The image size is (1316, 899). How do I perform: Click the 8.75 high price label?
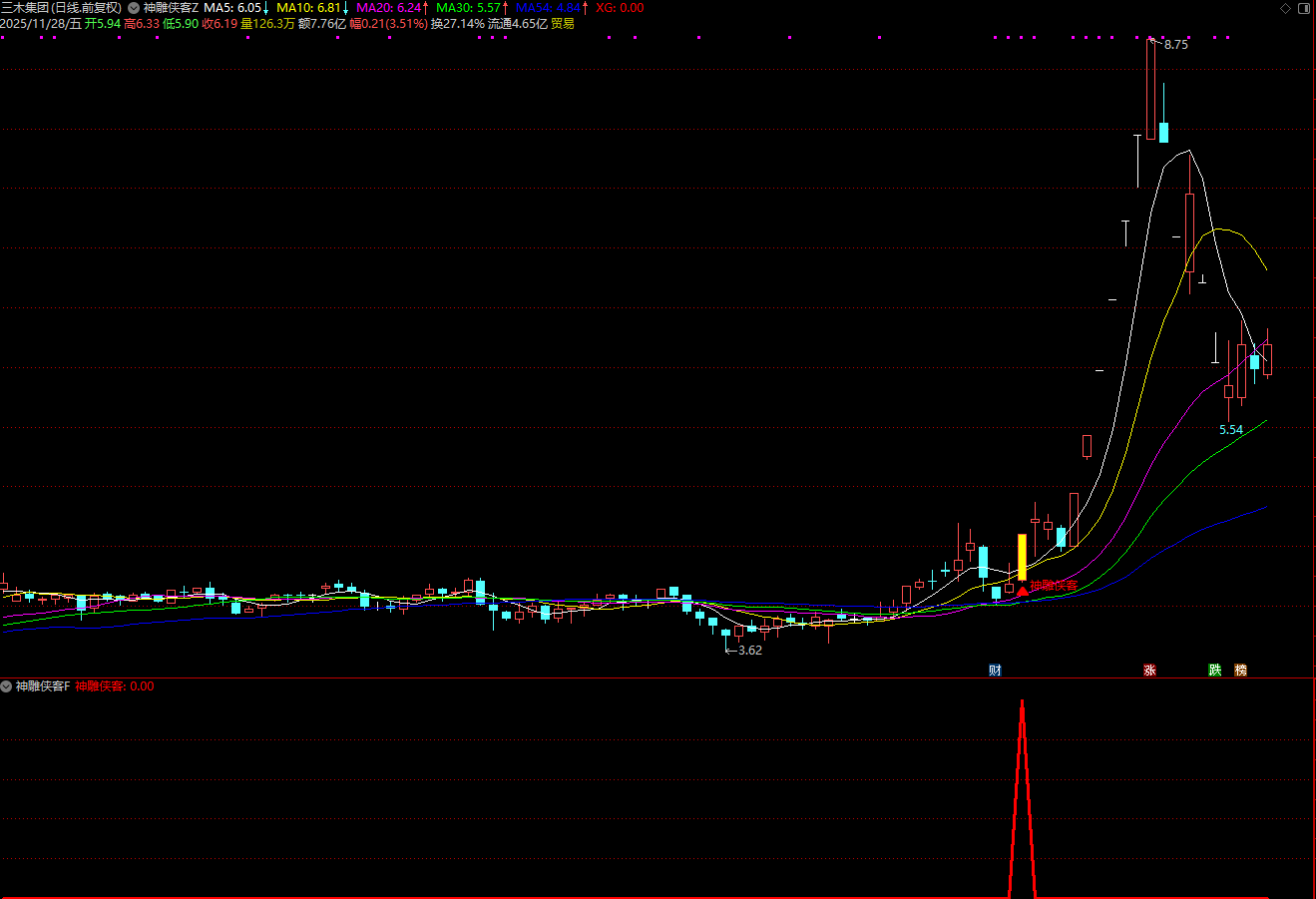pos(1175,45)
